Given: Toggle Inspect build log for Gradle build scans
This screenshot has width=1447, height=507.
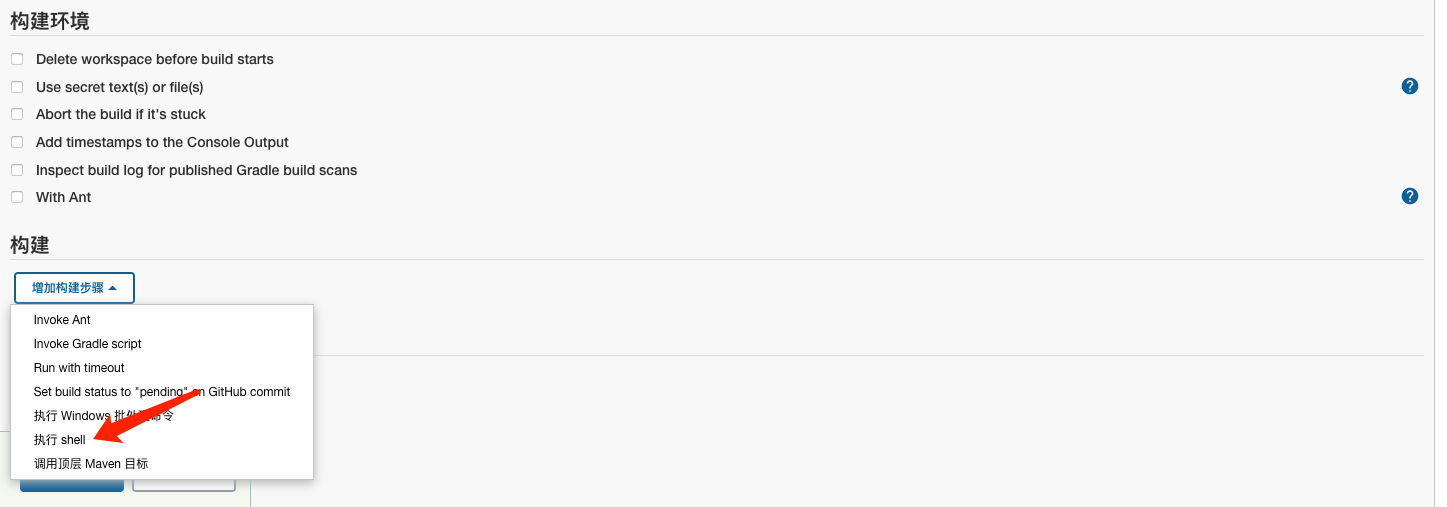Looking at the screenshot, I should (17, 170).
